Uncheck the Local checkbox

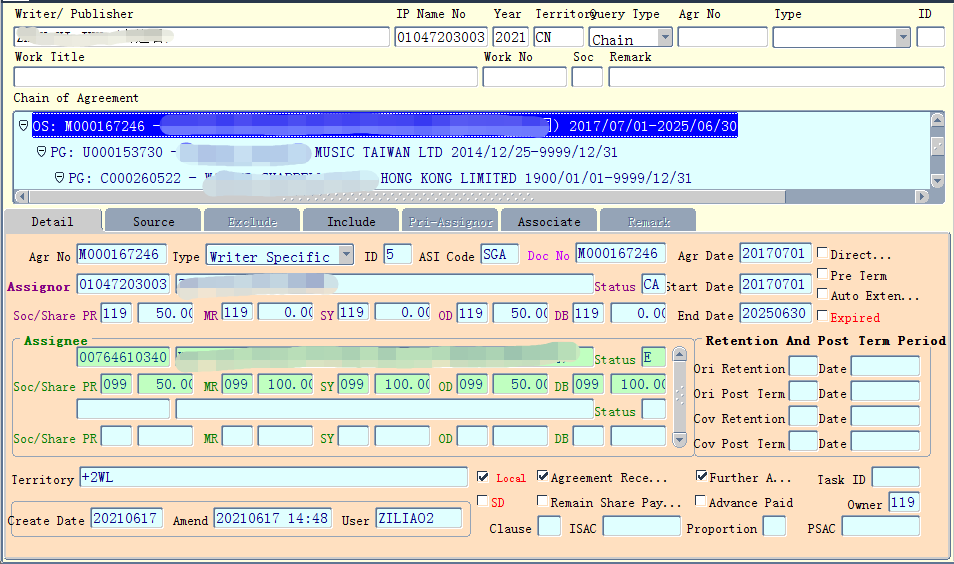click(x=483, y=476)
